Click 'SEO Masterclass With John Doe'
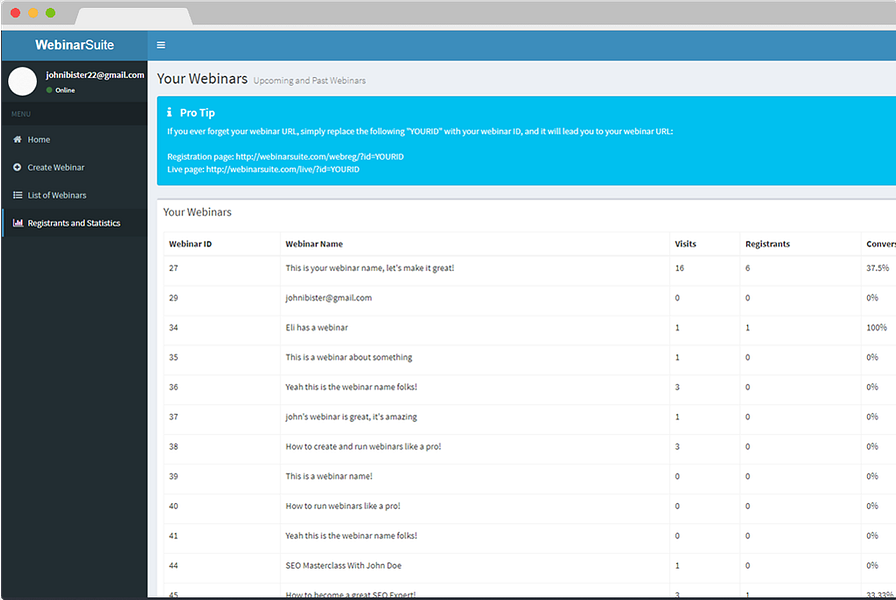Screen dimensions: 896x600 [x=343, y=565]
